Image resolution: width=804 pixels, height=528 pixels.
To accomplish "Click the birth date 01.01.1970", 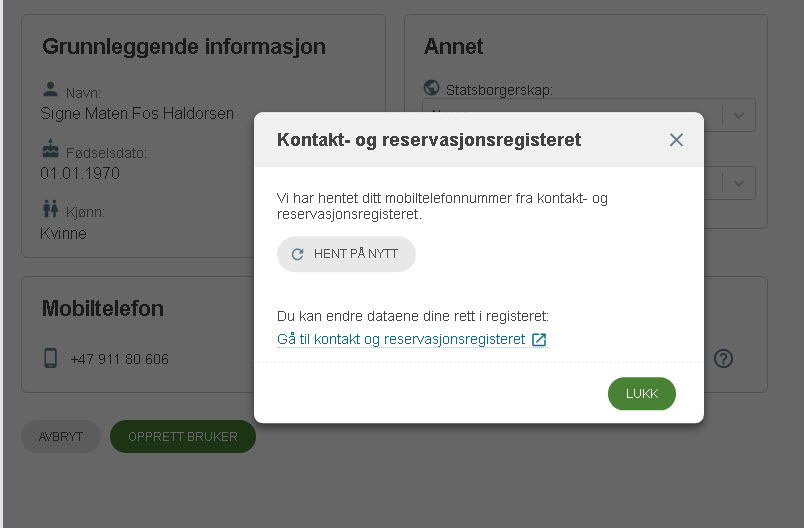I will tap(80, 173).
